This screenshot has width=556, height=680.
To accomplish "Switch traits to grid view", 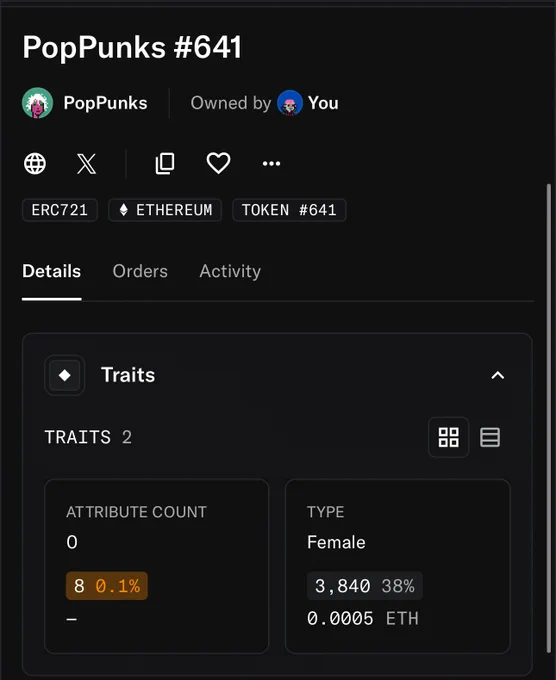I will 448,437.
